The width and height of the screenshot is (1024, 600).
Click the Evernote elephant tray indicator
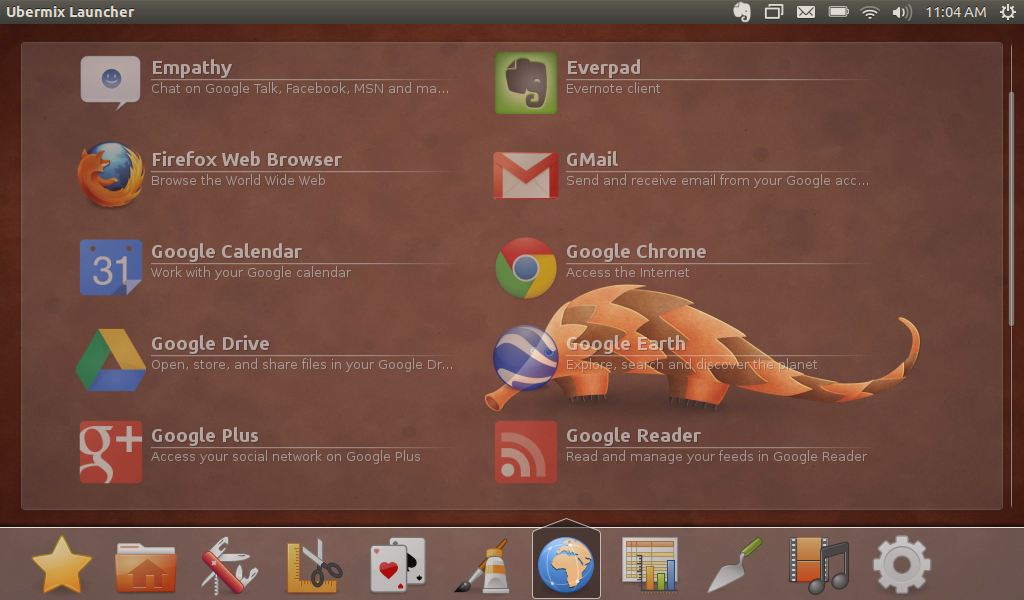coord(742,12)
